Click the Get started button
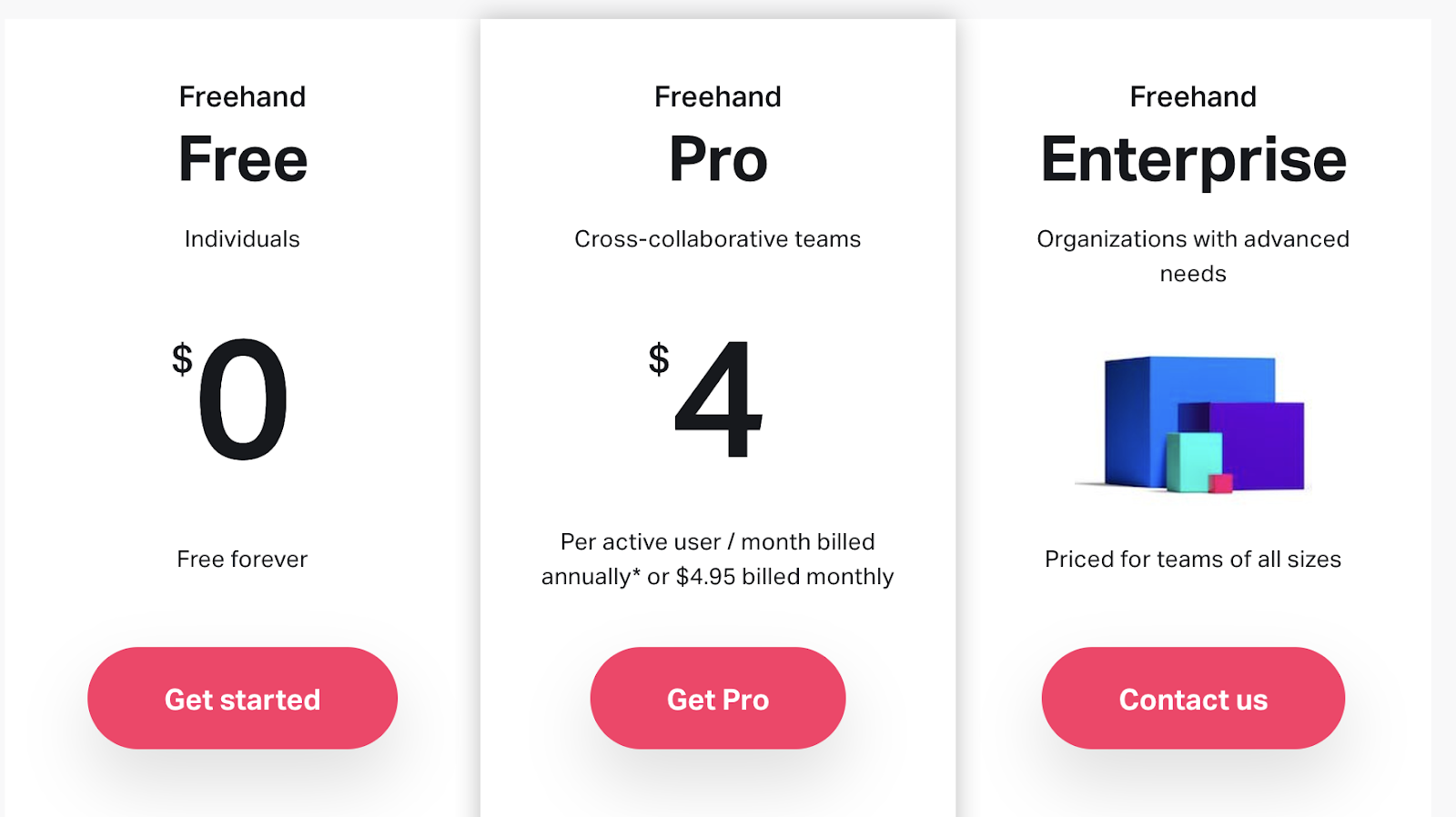The height and width of the screenshot is (817, 1456). 242,698
